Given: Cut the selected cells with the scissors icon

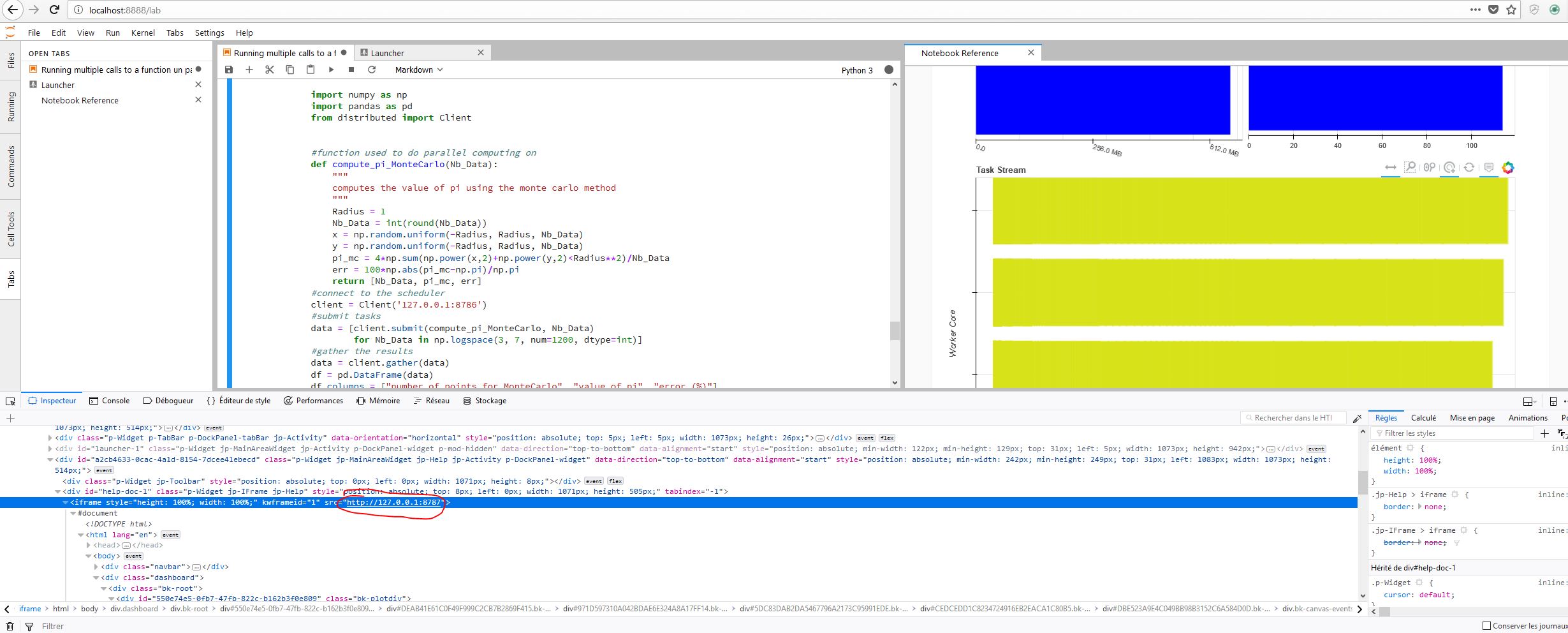Looking at the screenshot, I should 270,70.
